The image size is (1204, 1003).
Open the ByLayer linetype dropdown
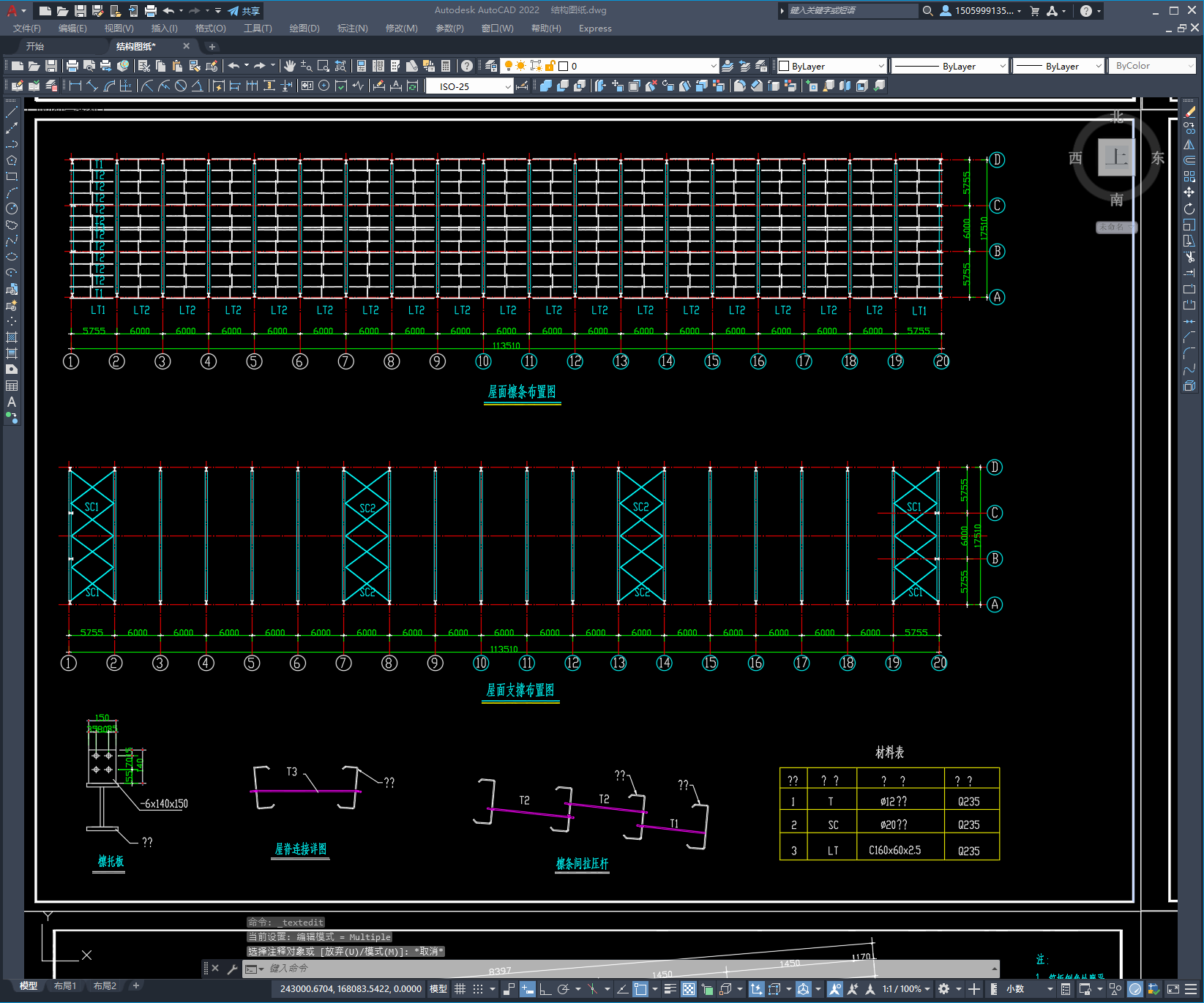950,66
